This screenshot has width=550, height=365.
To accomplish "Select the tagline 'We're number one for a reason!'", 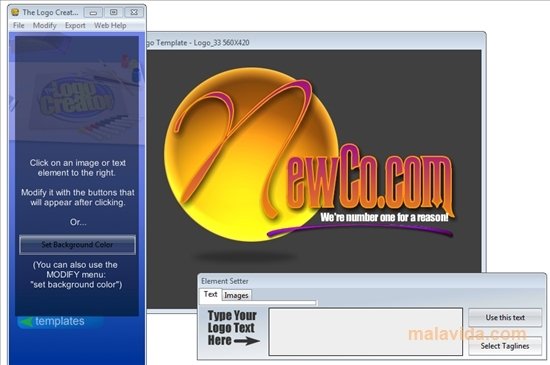I will coord(384,217).
